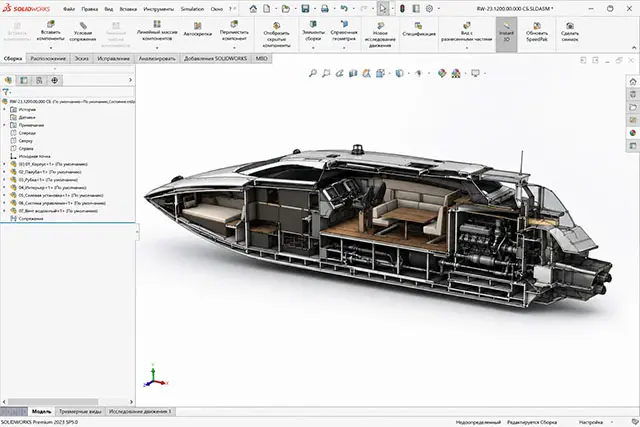Click the feature tree horizontal scrollbar
The width and height of the screenshot is (640, 427).
click(x=53, y=402)
